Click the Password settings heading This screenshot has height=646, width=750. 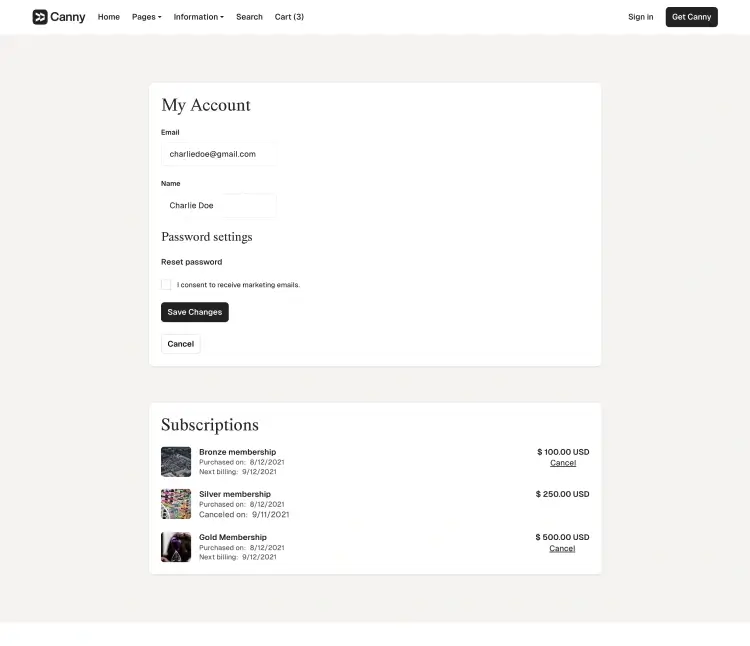point(207,237)
